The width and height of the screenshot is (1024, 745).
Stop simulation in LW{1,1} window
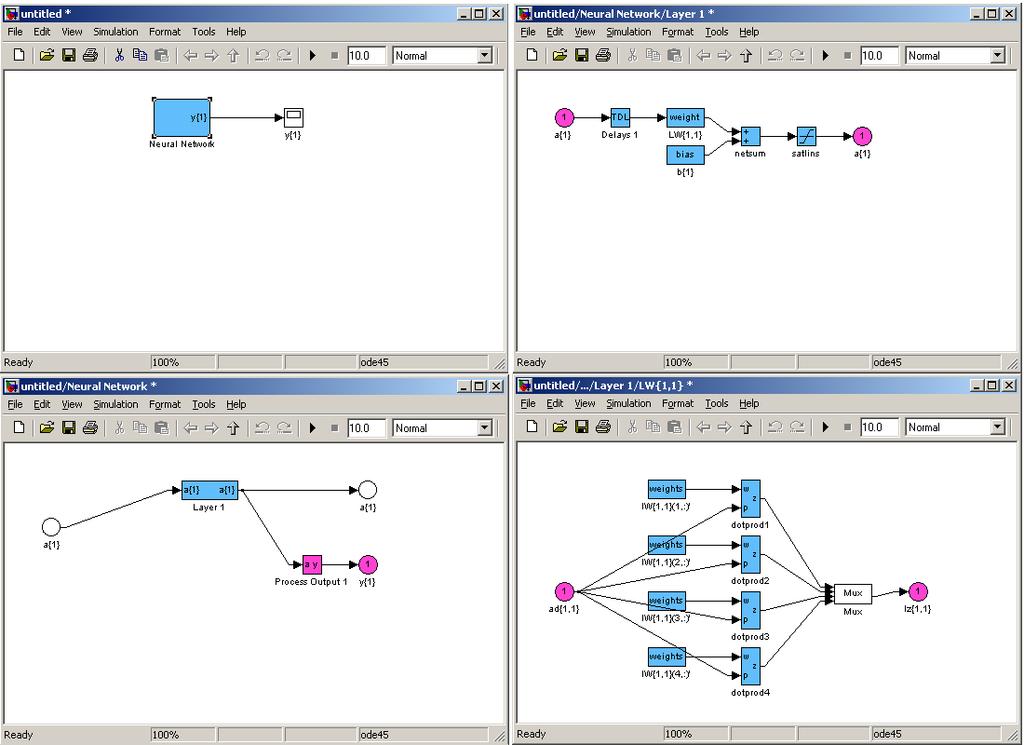pyautogui.click(x=847, y=427)
